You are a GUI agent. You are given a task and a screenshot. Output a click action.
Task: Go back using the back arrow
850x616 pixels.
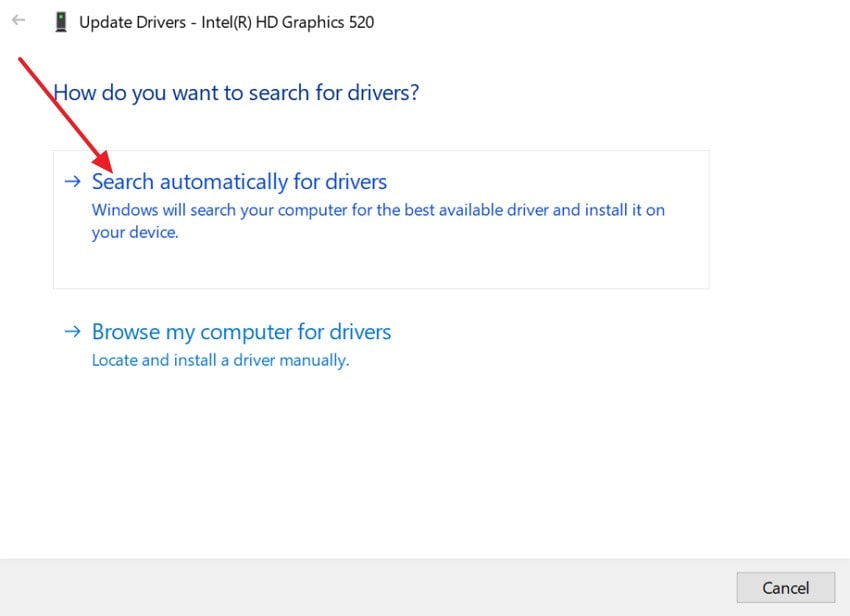click(18, 21)
